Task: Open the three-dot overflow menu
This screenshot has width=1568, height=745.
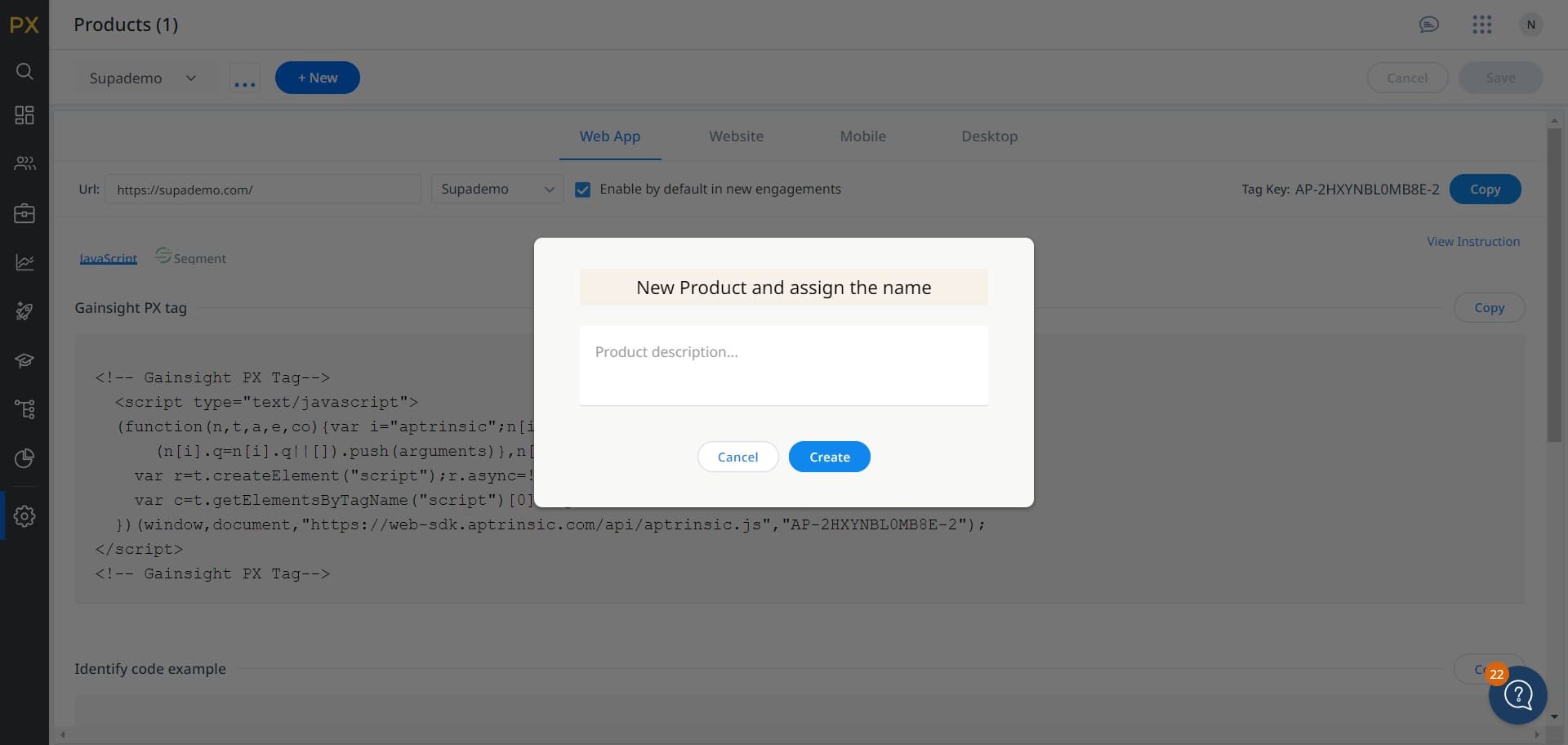Action: [x=245, y=78]
